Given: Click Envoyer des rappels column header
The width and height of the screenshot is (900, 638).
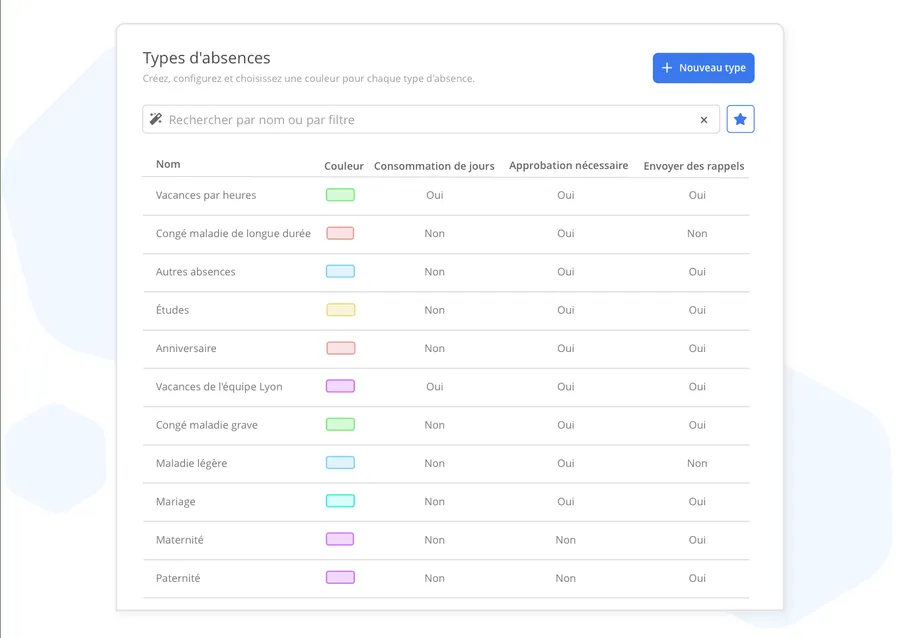Looking at the screenshot, I should (693, 166).
